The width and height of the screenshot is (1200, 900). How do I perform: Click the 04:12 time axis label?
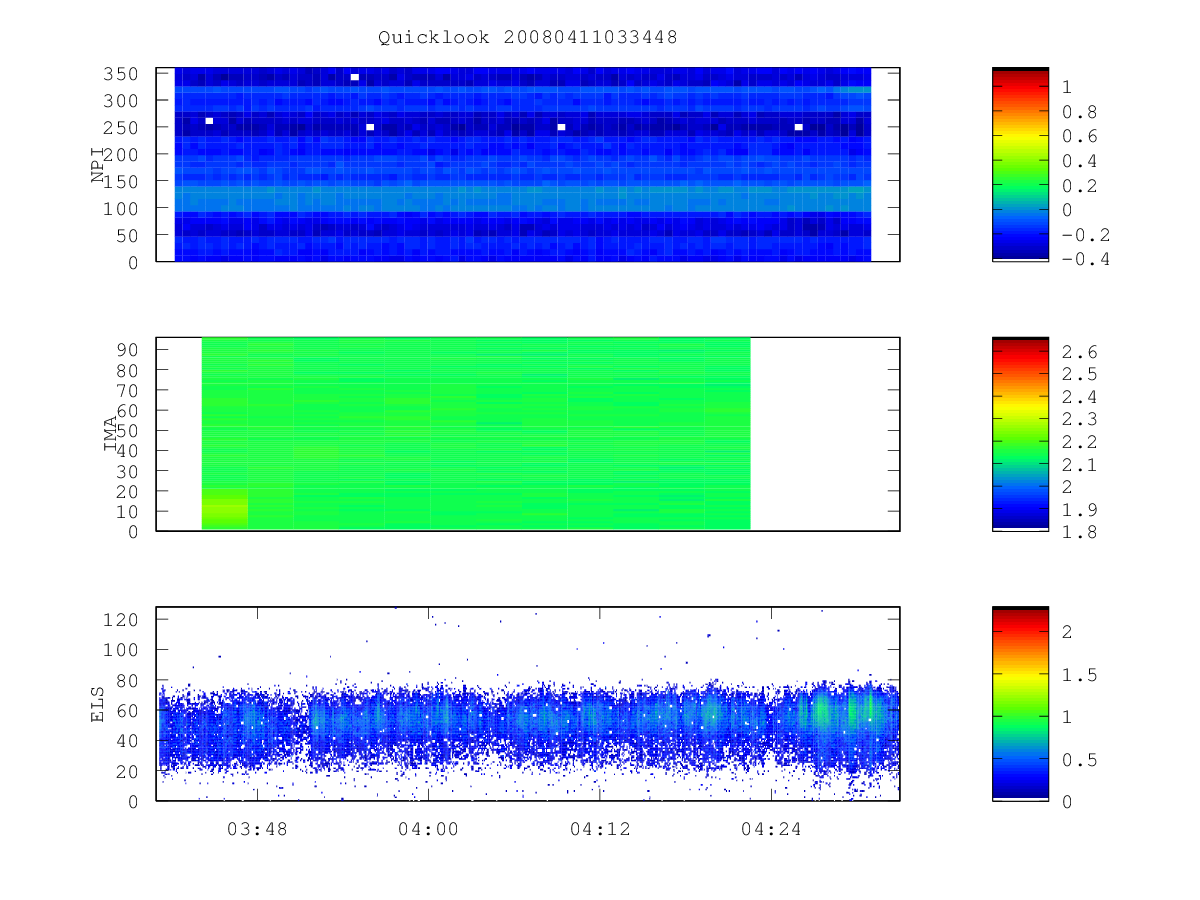pos(599,828)
